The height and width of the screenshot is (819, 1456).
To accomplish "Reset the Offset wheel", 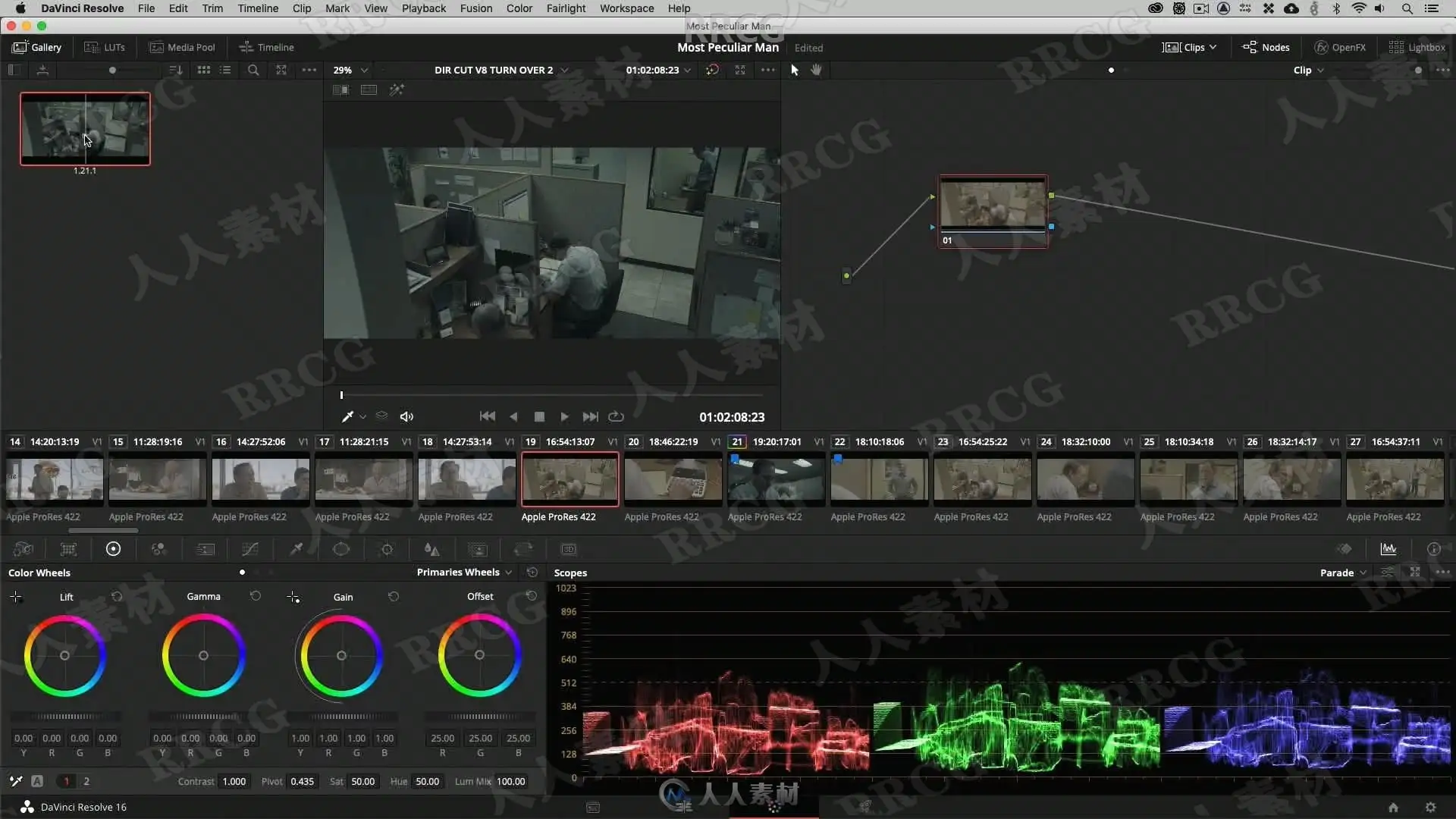I will (532, 597).
